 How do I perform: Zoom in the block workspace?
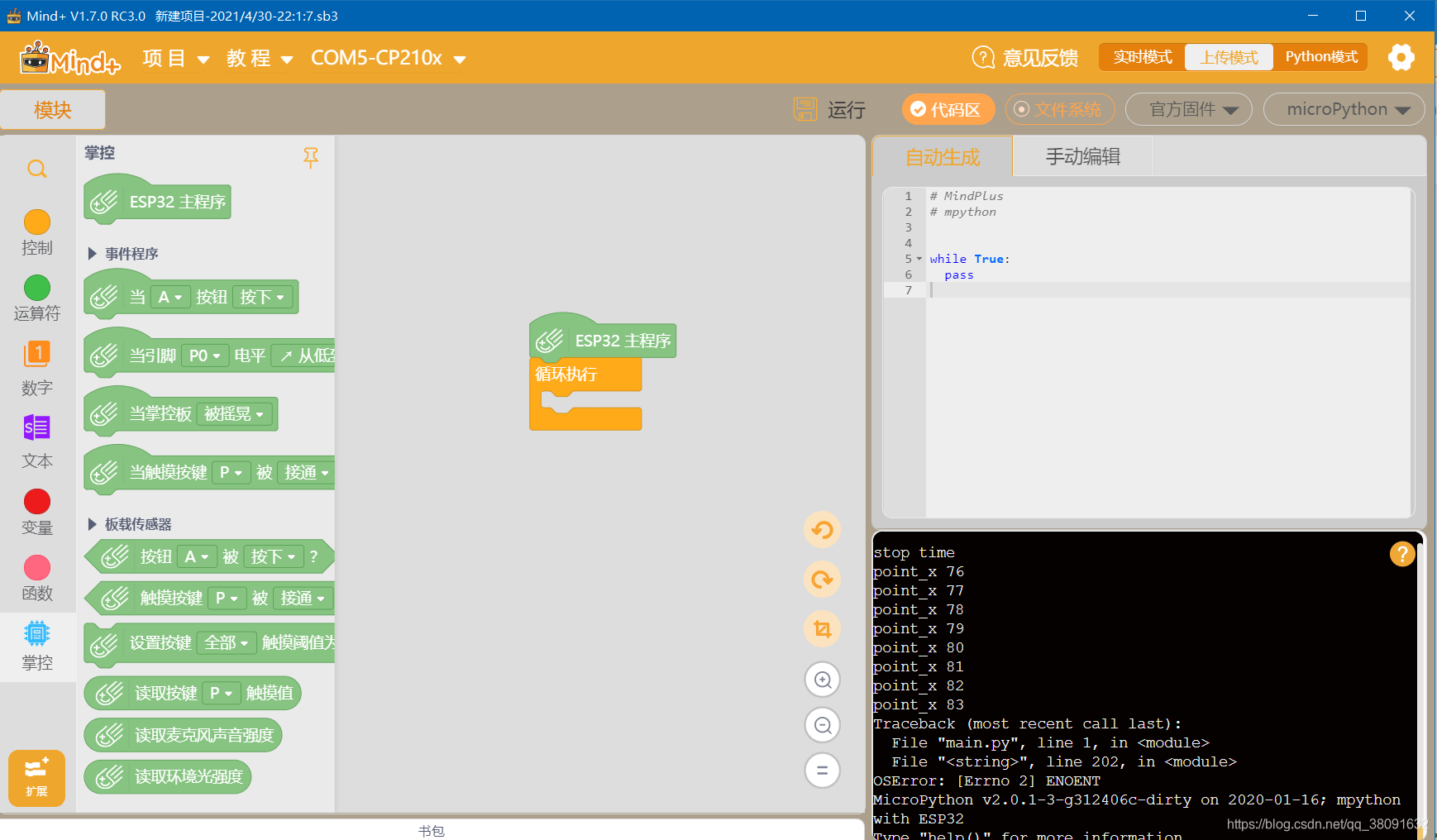pyautogui.click(x=823, y=680)
